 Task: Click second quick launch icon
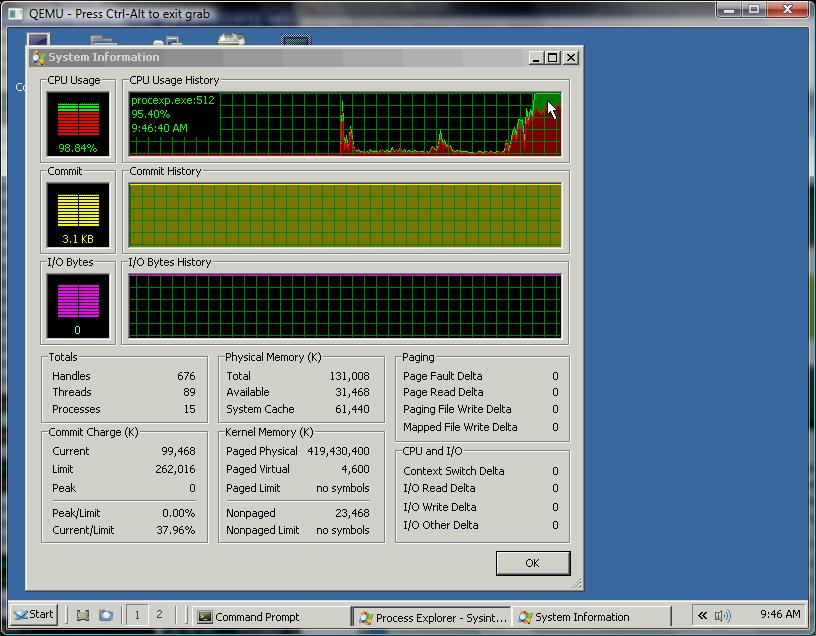[x=106, y=616]
